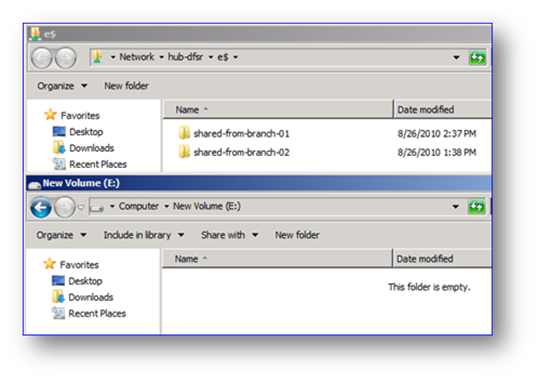Expand address history dropdown in e$ window
This screenshot has height=381, width=538.
456,57
